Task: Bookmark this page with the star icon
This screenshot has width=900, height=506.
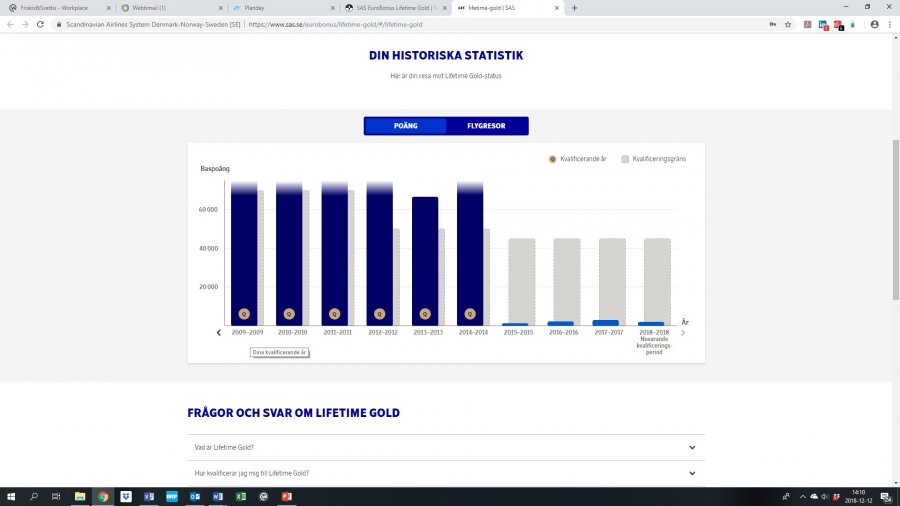Action: [x=788, y=24]
